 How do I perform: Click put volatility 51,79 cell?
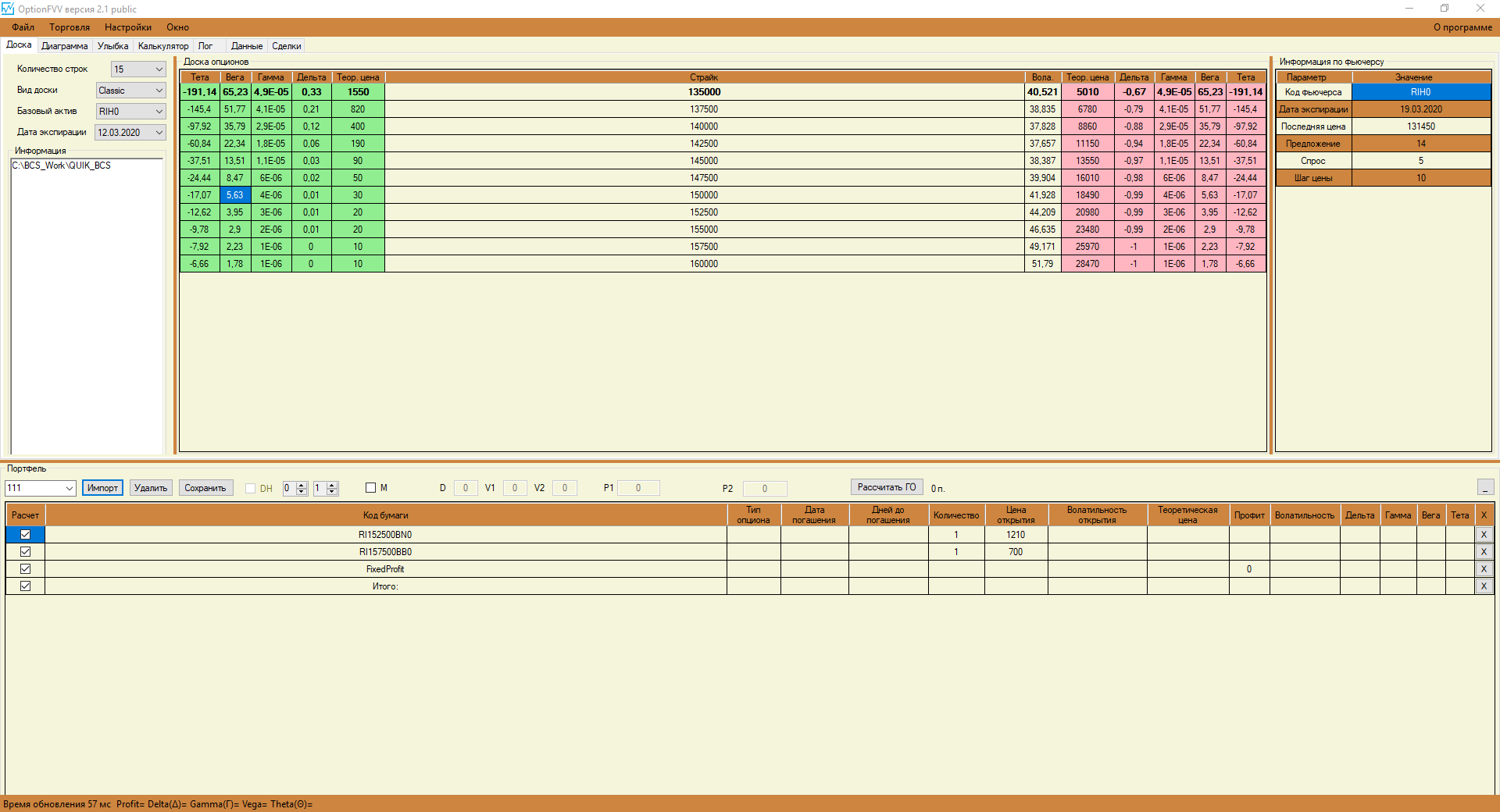[x=1043, y=264]
